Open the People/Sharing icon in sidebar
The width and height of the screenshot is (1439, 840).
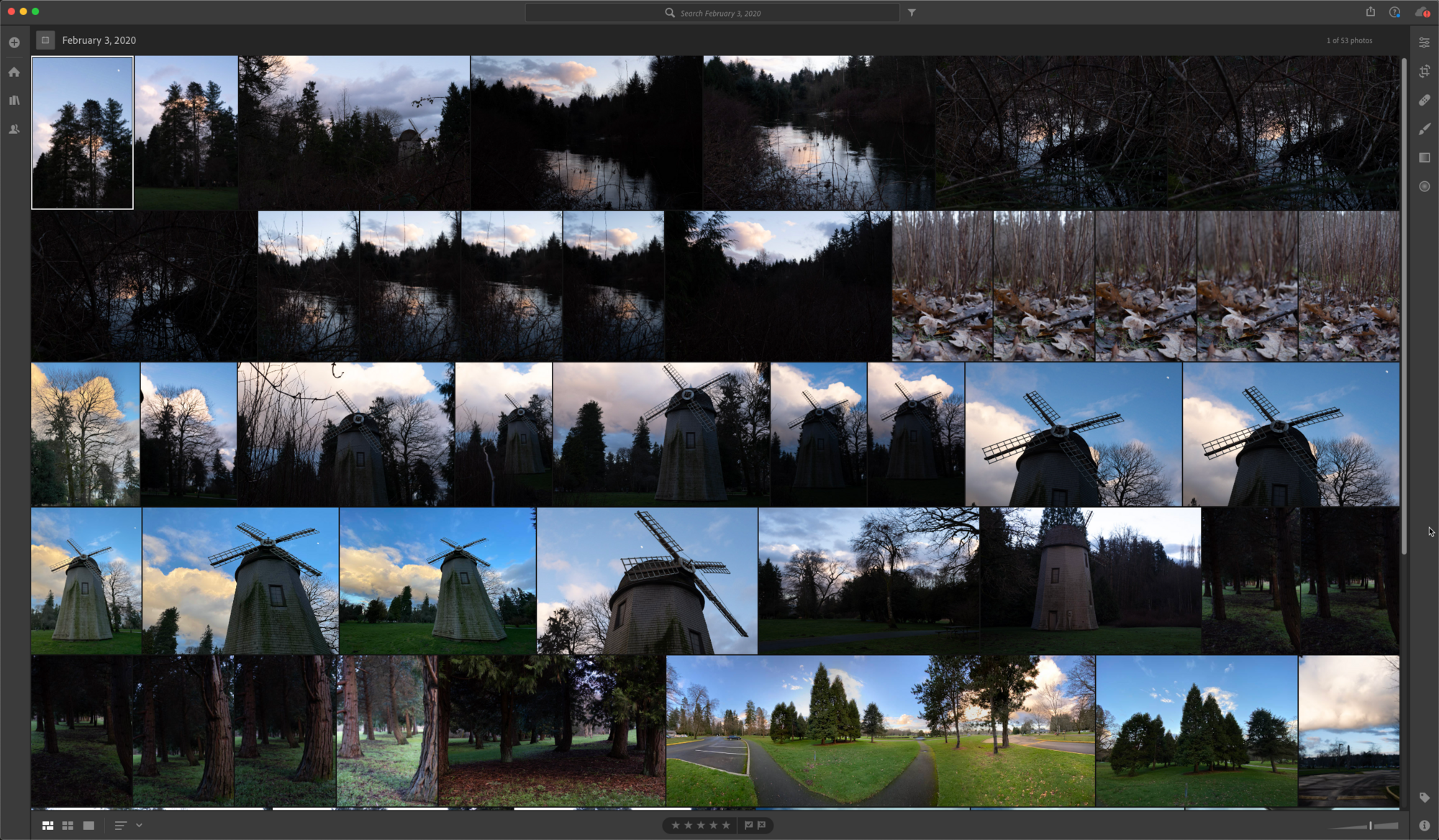pyautogui.click(x=14, y=129)
